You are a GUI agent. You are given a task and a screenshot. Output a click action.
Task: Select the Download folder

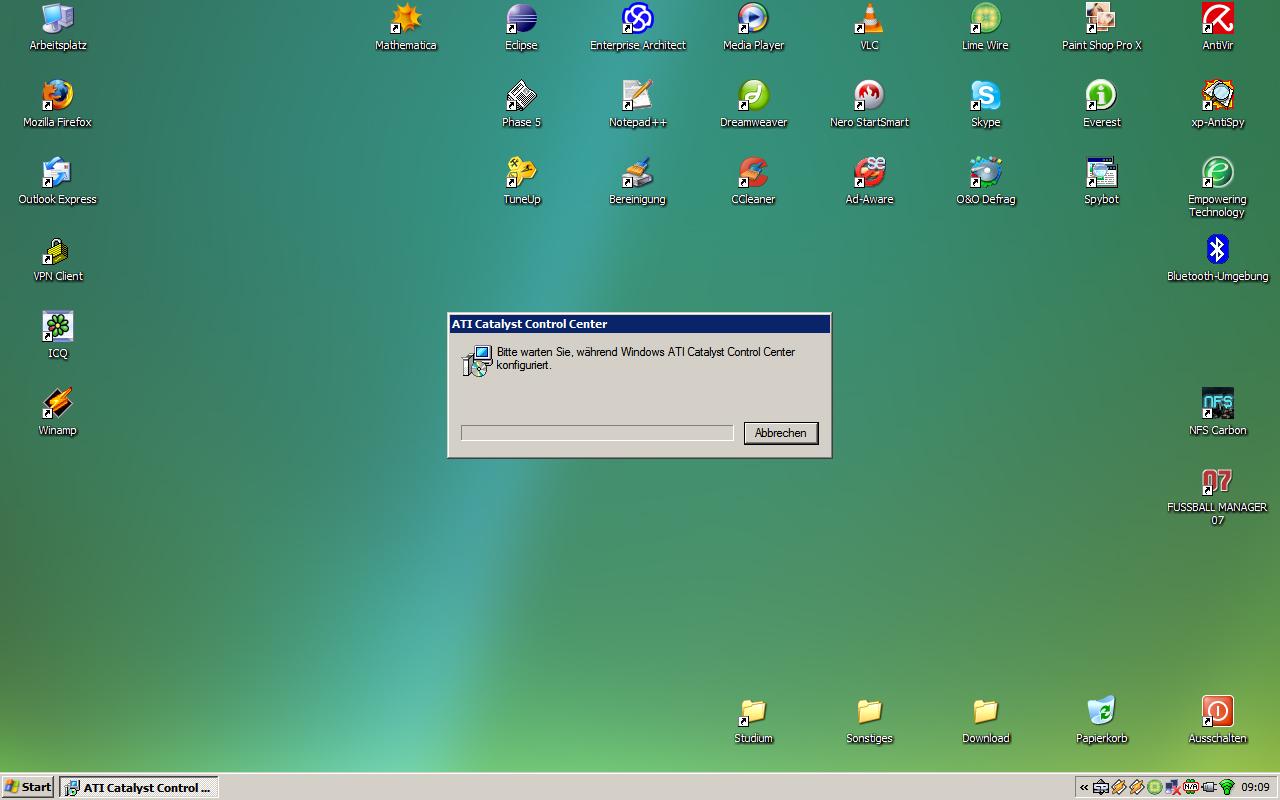985,711
